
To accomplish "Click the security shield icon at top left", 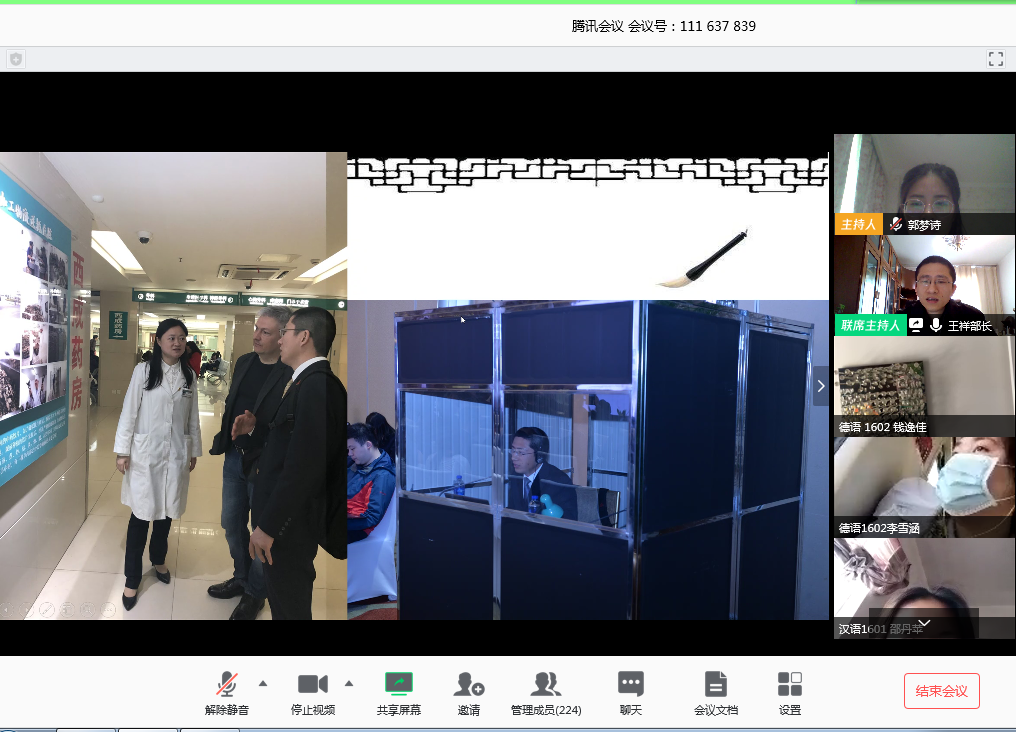I will click(15, 59).
